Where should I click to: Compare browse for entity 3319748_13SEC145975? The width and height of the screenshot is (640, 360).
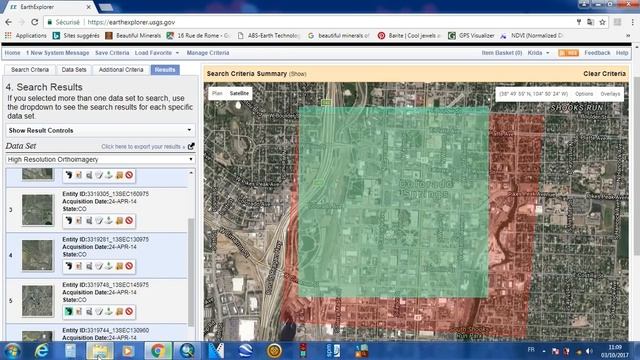tap(89, 311)
